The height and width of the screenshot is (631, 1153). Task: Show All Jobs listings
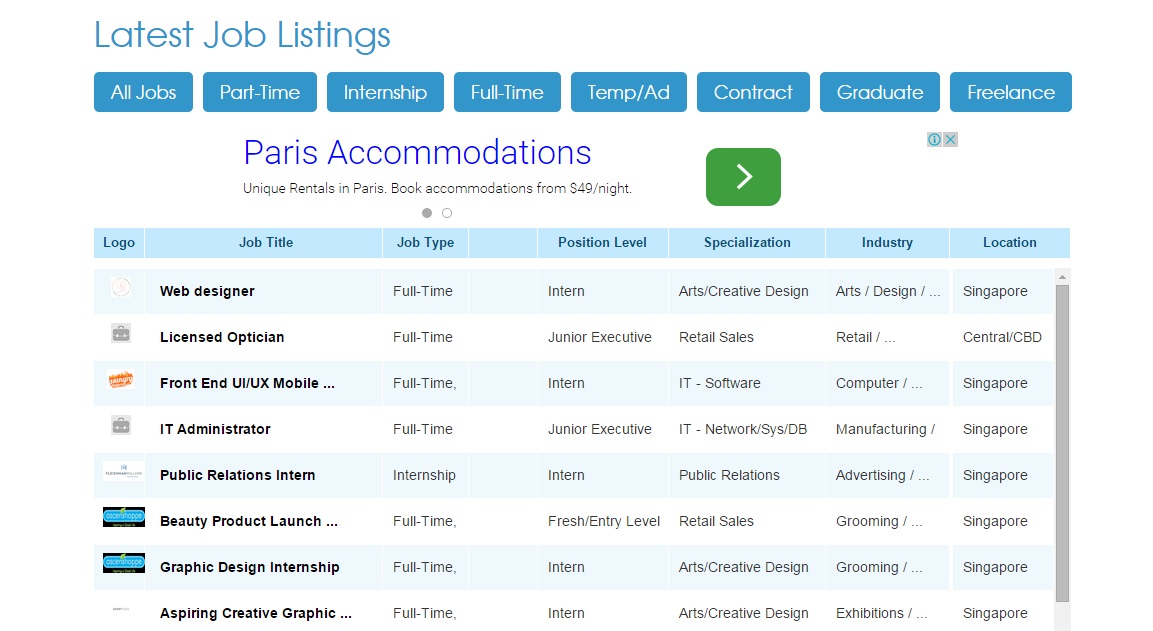pyautogui.click(x=144, y=92)
